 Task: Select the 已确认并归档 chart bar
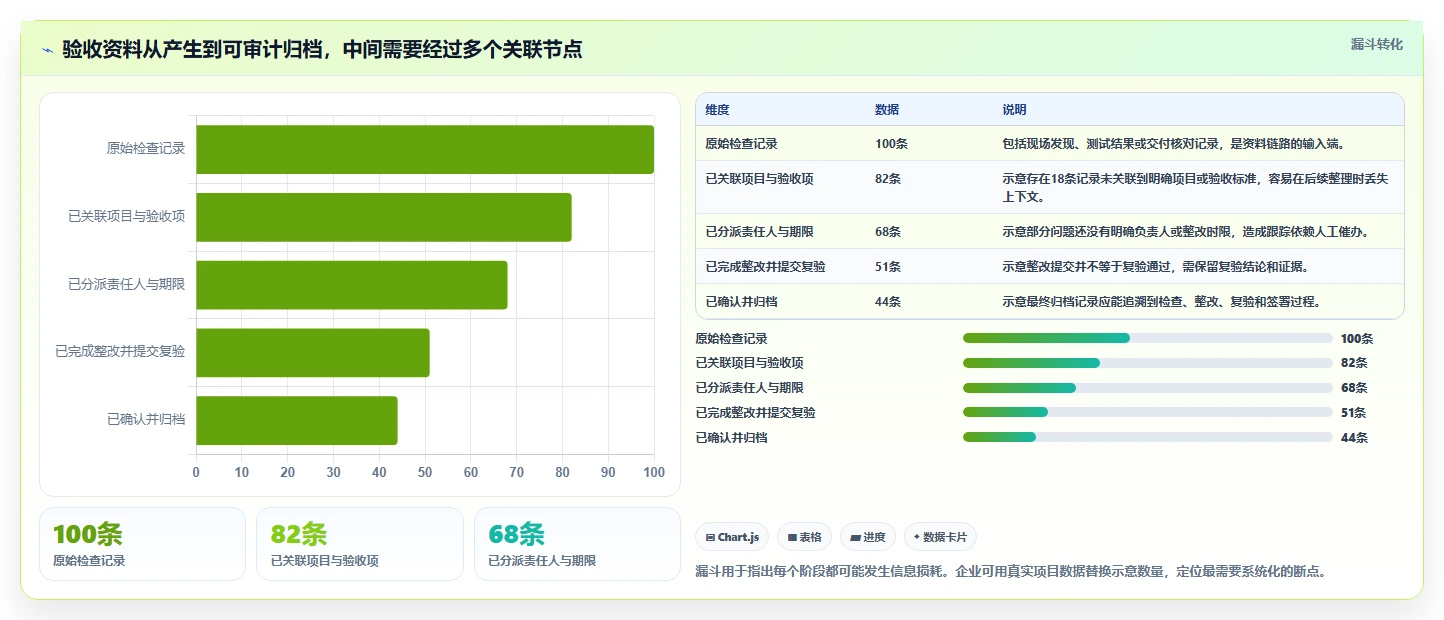(x=297, y=420)
